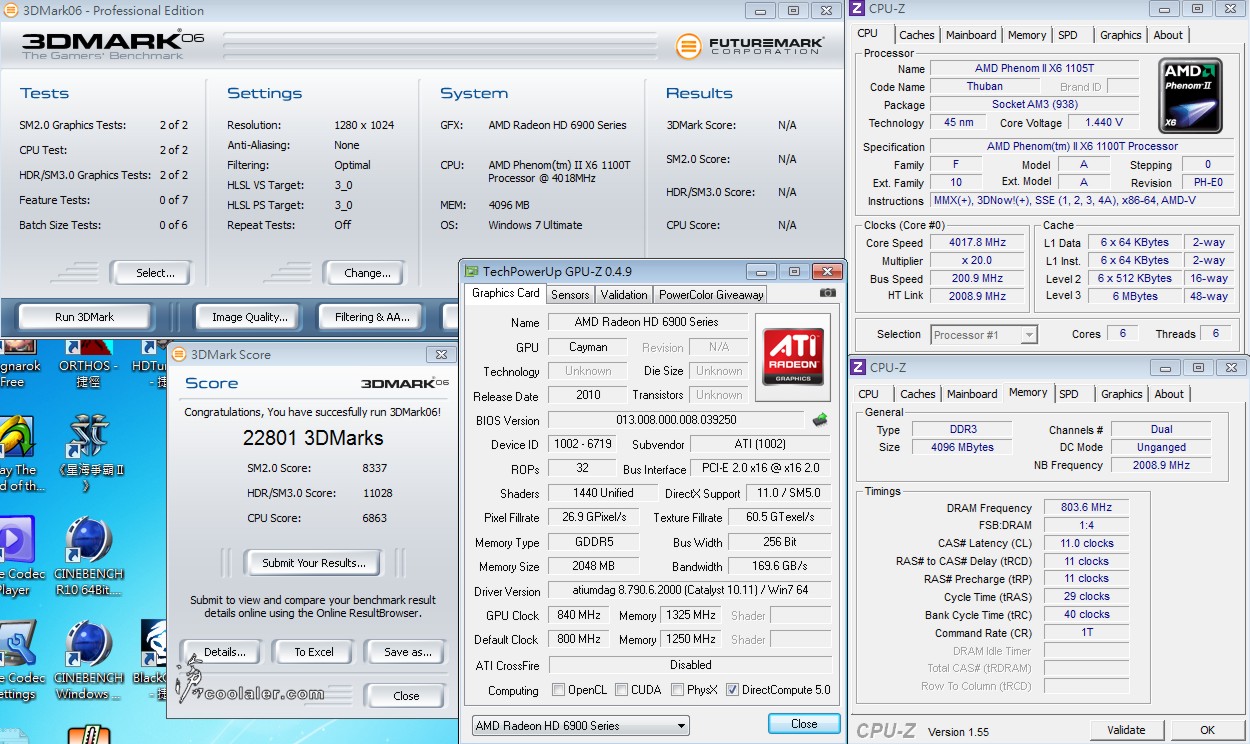The height and width of the screenshot is (744, 1250).
Task: Click the Save as... button
Action: [x=408, y=652]
